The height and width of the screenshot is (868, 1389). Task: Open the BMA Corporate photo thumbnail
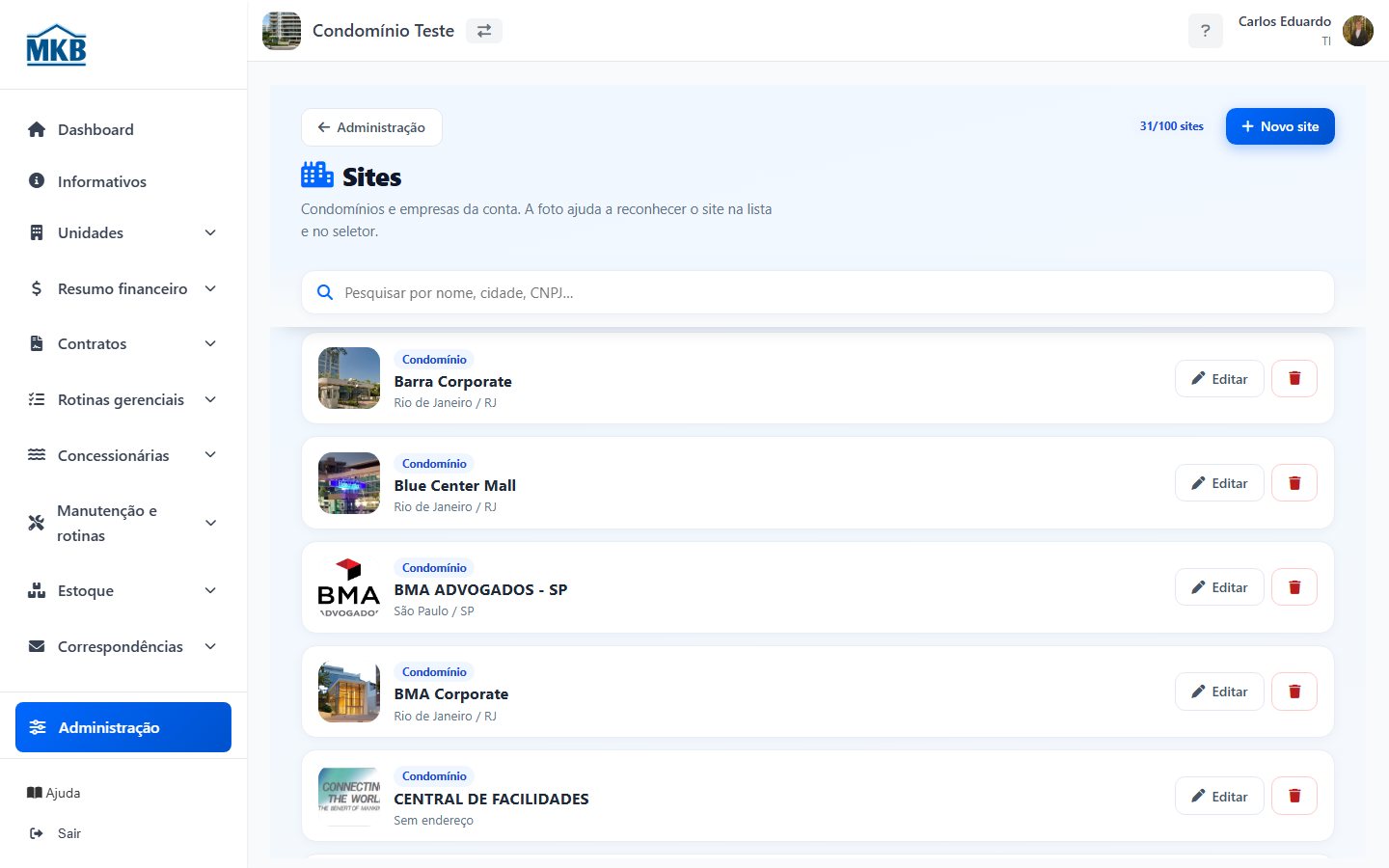click(349, 691)
